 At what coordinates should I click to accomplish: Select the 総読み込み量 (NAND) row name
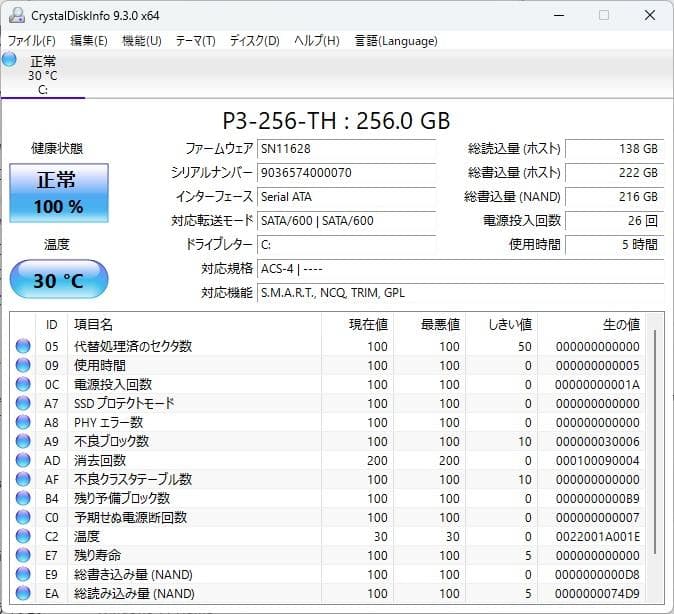(134, 593)
